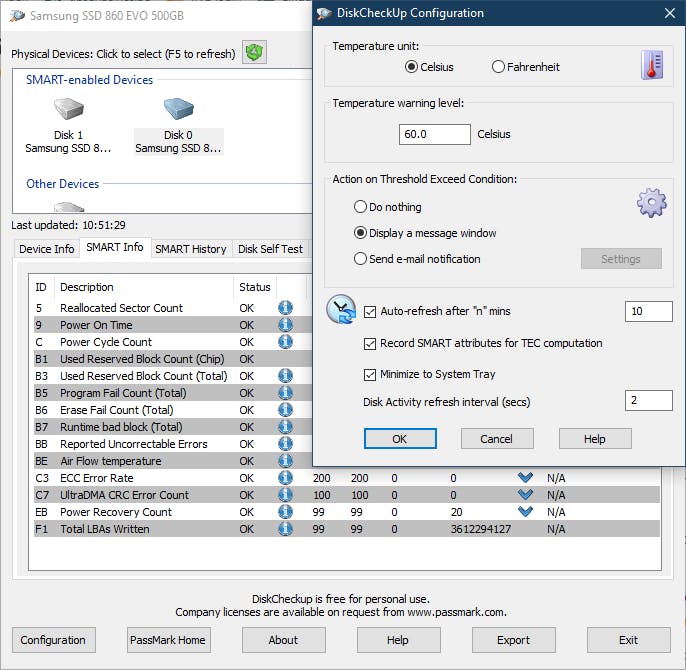
Task: Click the Description column header
Action: (144, 287)
